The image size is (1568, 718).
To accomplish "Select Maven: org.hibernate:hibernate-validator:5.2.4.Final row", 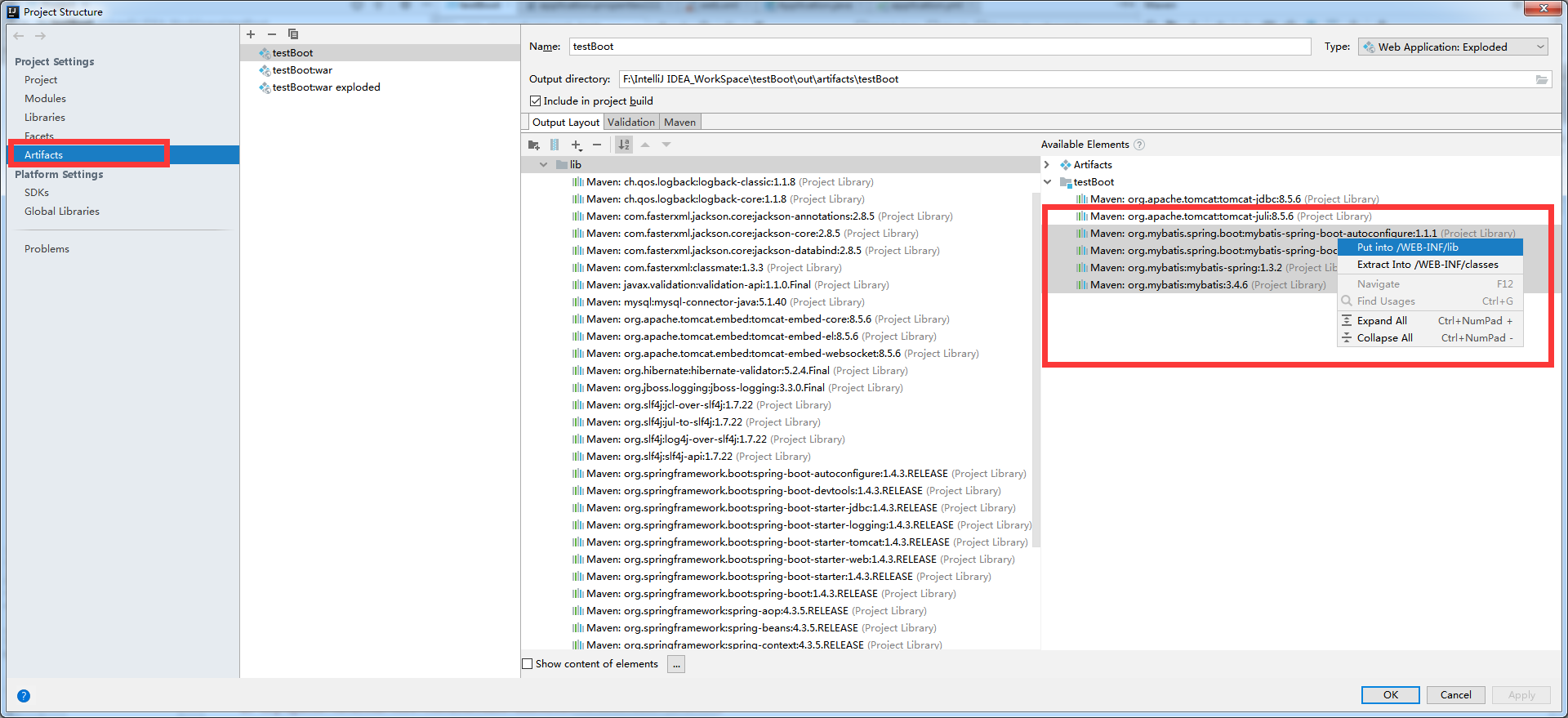I will click(x=740, y=371).
